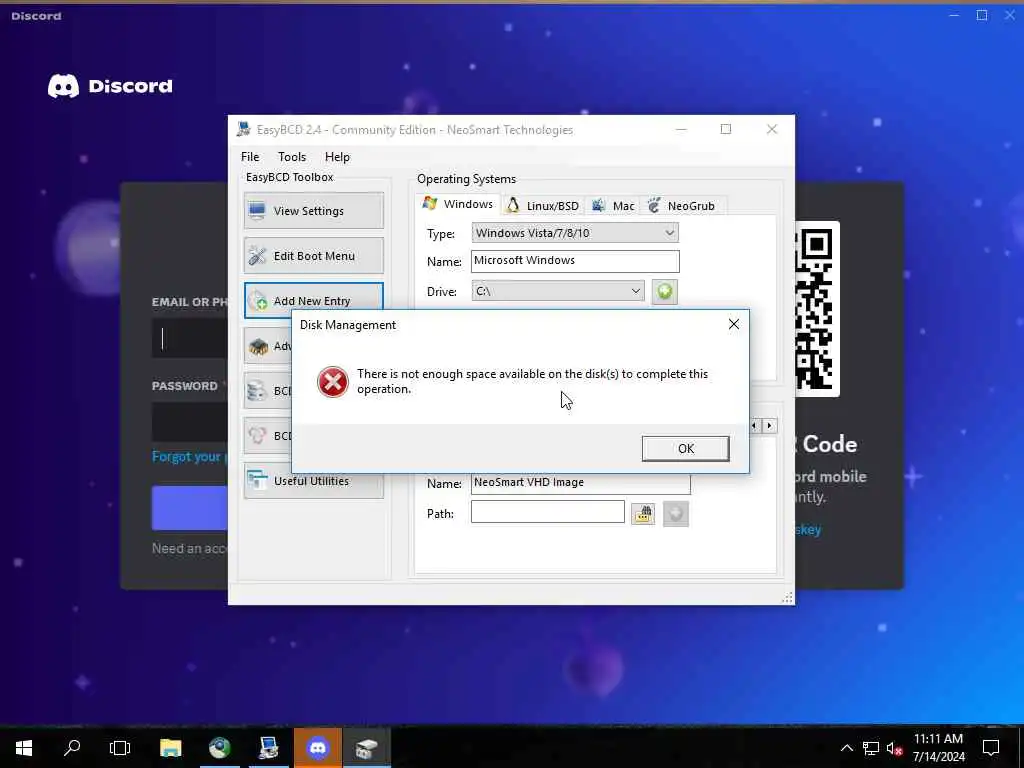This screenshot has height=768, width=1024.
Task: Minimize the EasyBCD window
Action: click(681, 129)
